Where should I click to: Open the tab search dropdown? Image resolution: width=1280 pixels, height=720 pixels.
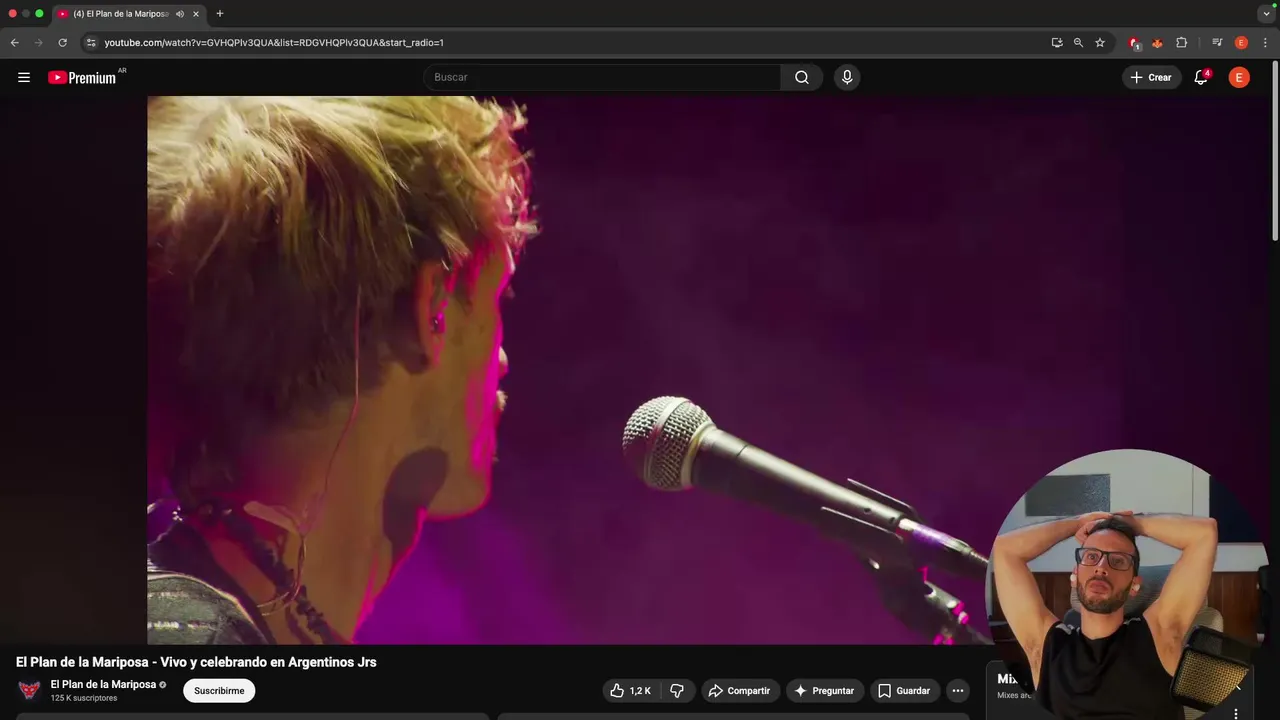click(x=1266, y=14)
